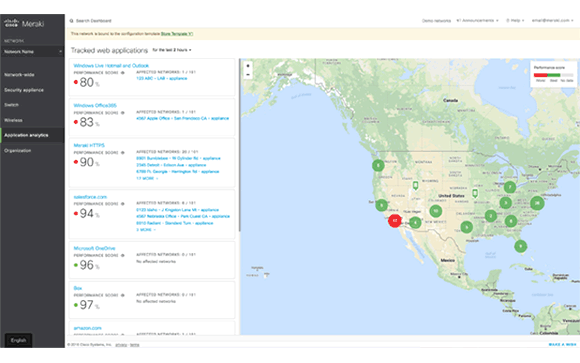The image size is (580, 363).
Task: Click the Performance score legend color bar
Action: (553, 75)
